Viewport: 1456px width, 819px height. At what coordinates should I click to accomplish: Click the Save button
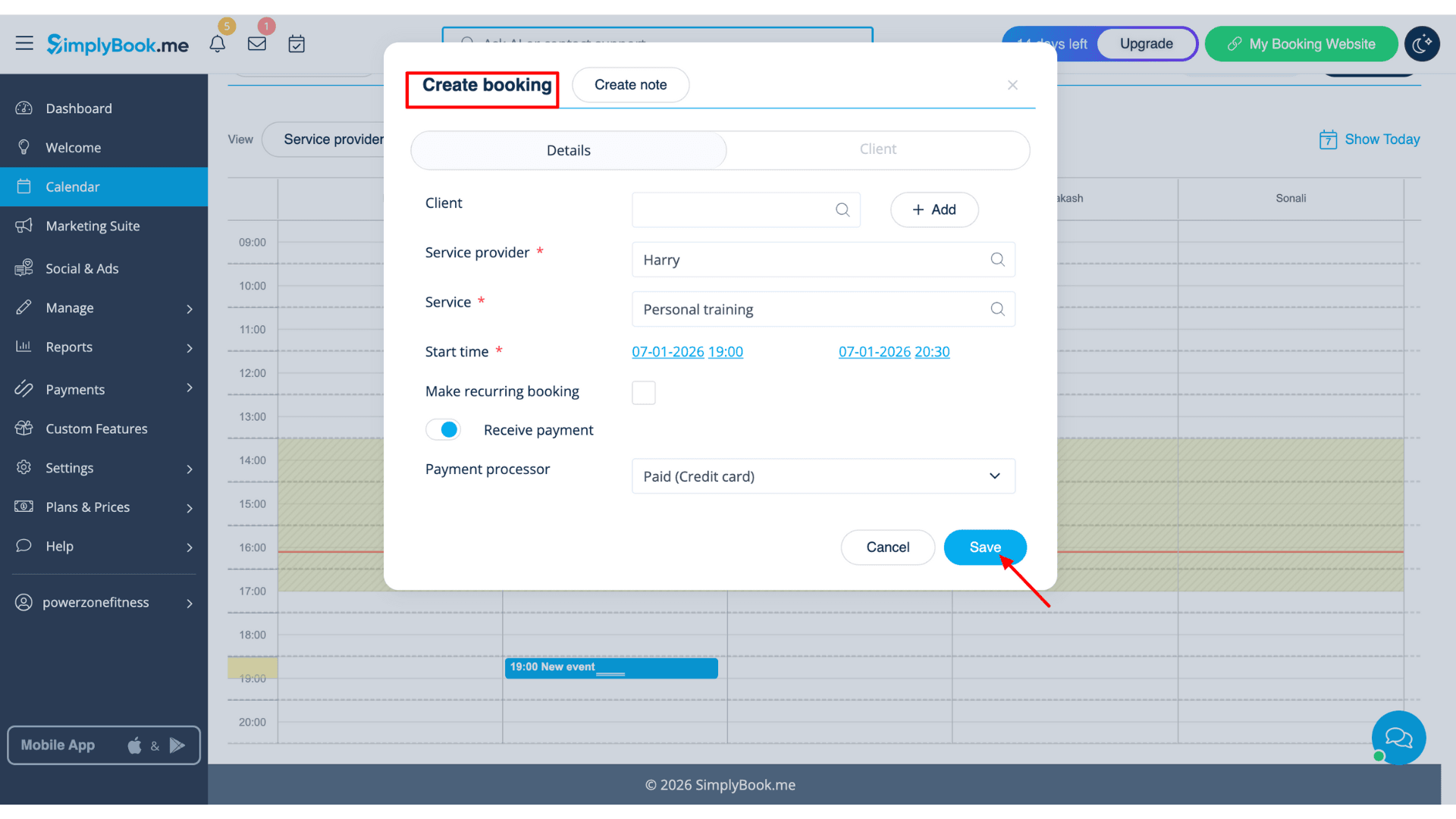984,548
